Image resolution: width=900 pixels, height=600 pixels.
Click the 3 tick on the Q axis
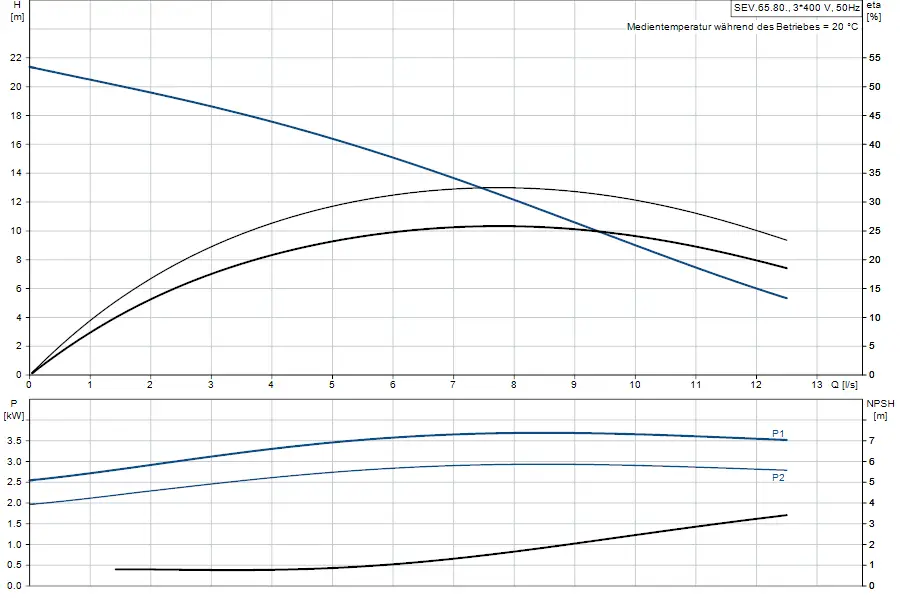(x=211, y=385)
